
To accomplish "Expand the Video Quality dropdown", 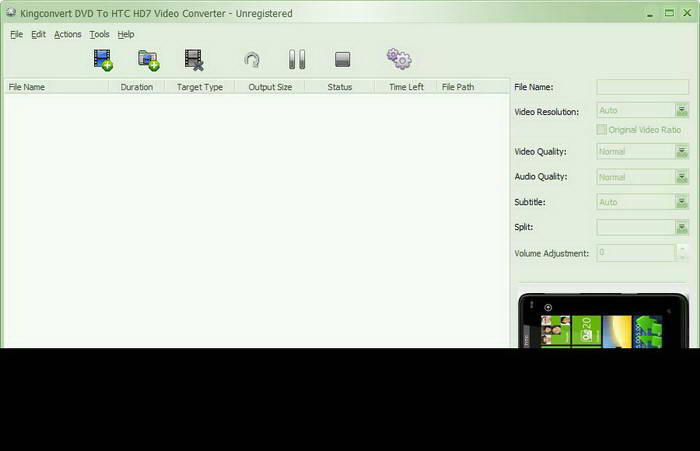I will [681, 152].
